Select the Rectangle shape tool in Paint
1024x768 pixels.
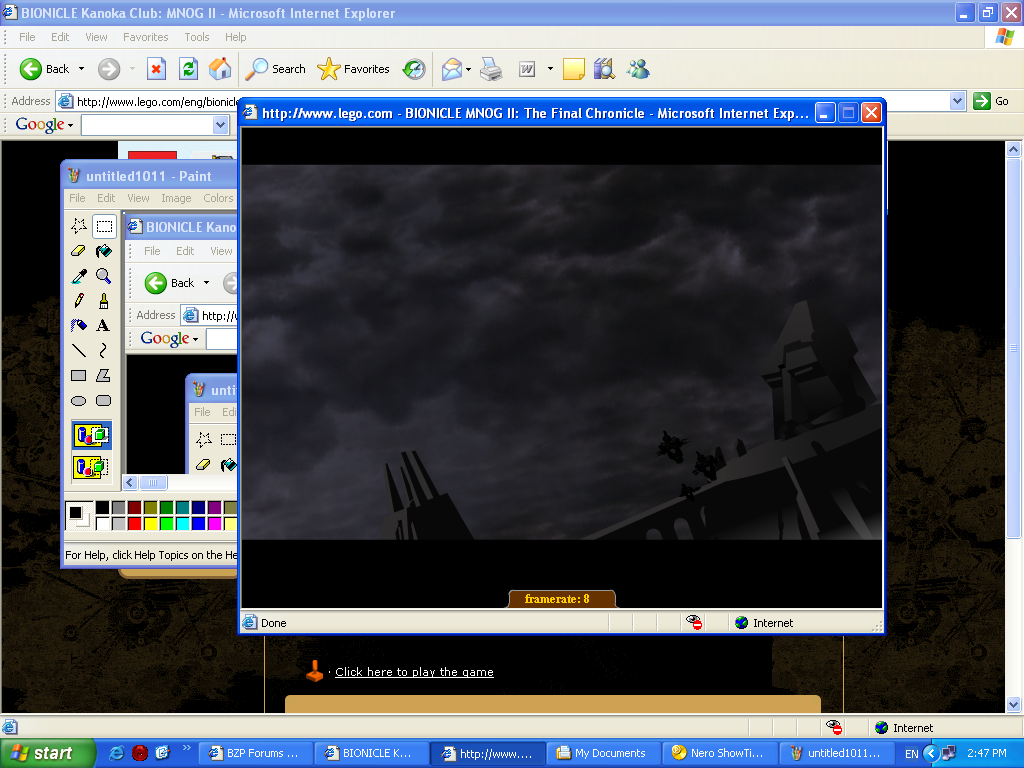(x=79, y=376)
